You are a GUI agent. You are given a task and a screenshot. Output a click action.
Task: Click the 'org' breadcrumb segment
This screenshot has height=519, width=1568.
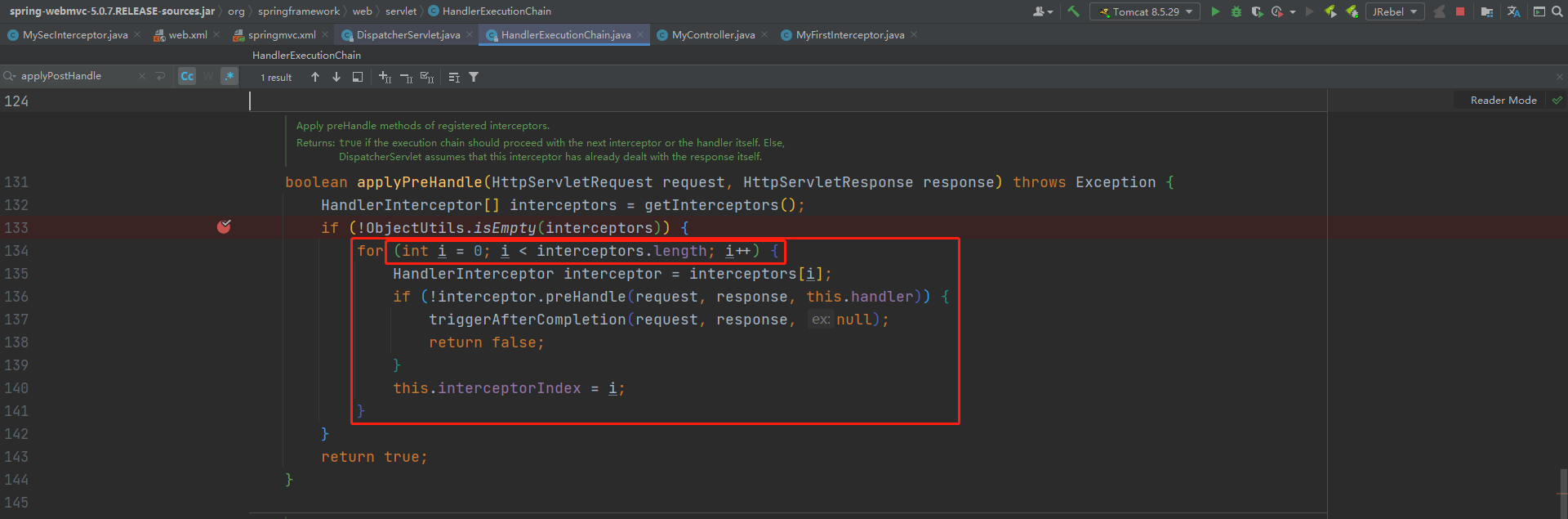tap(236, 11)
